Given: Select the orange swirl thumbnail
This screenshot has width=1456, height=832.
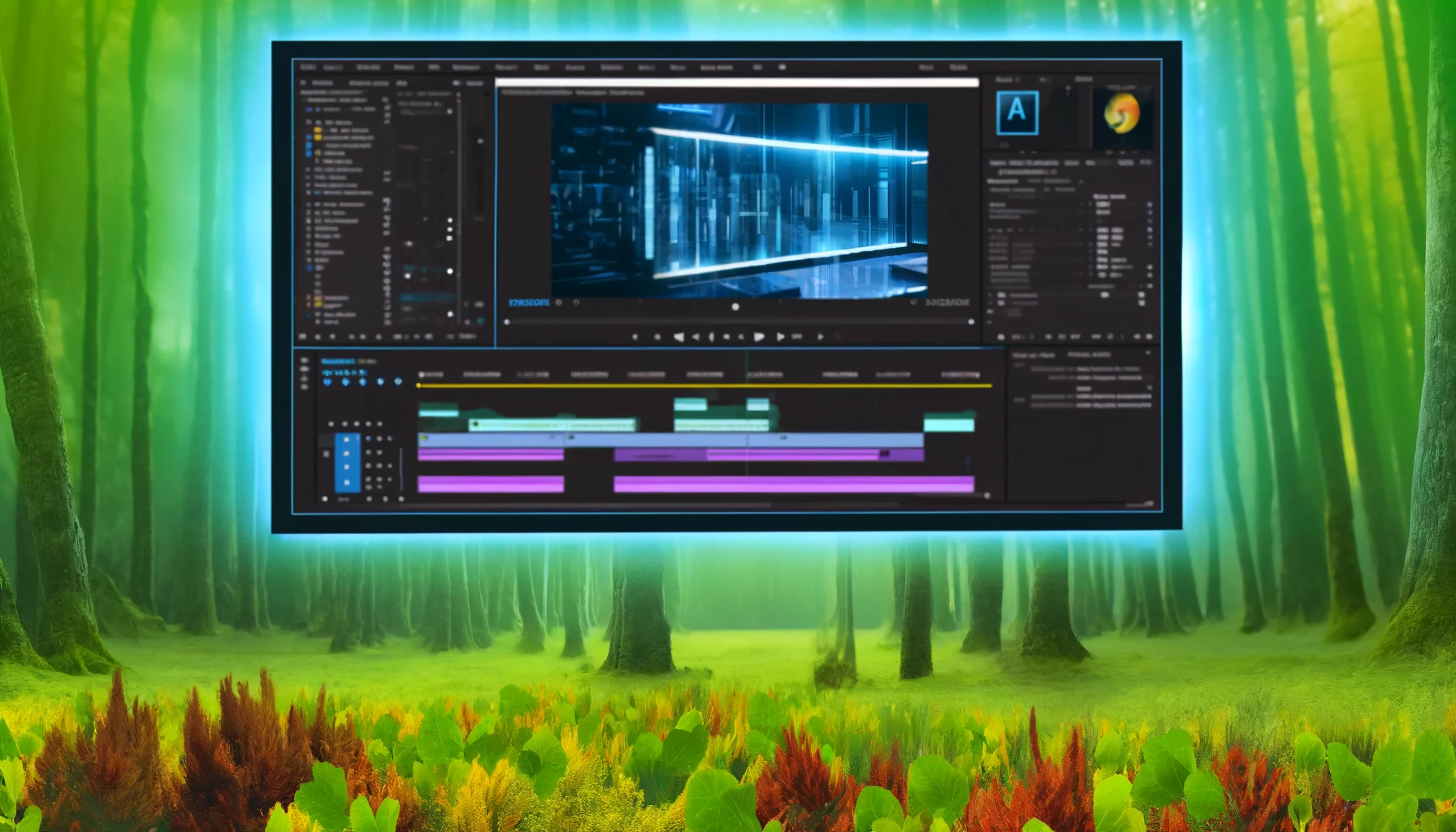Looking at the screenshot, I should pos(1121,114).
